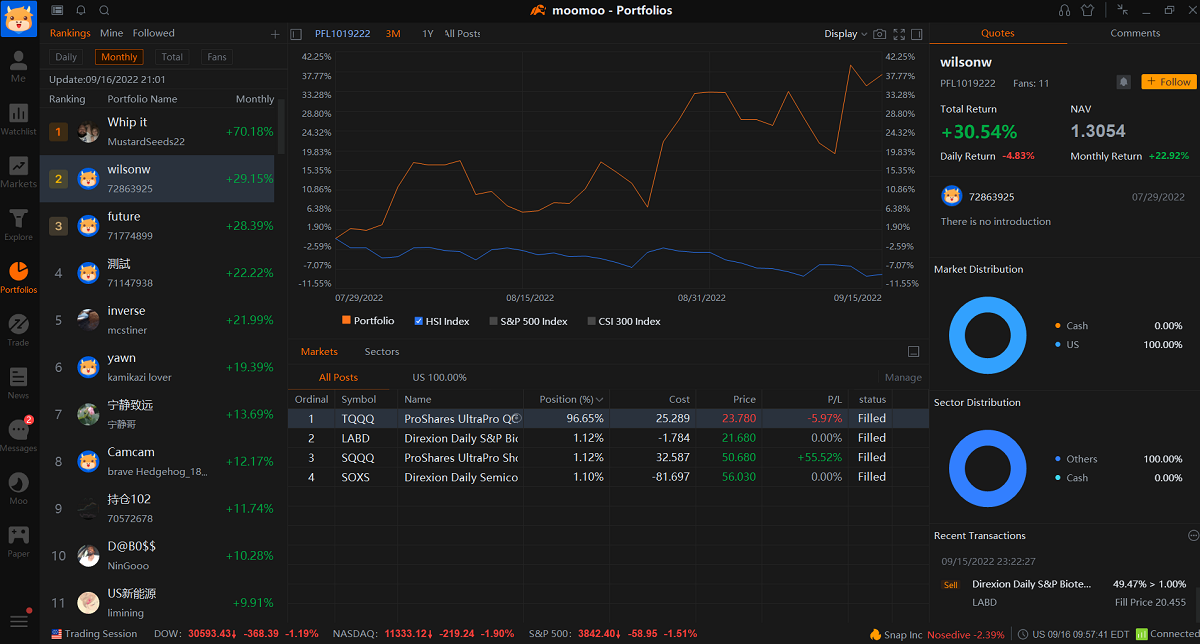Click the US 100.00% market filter

pyautogui.click(x=439, y=377)
